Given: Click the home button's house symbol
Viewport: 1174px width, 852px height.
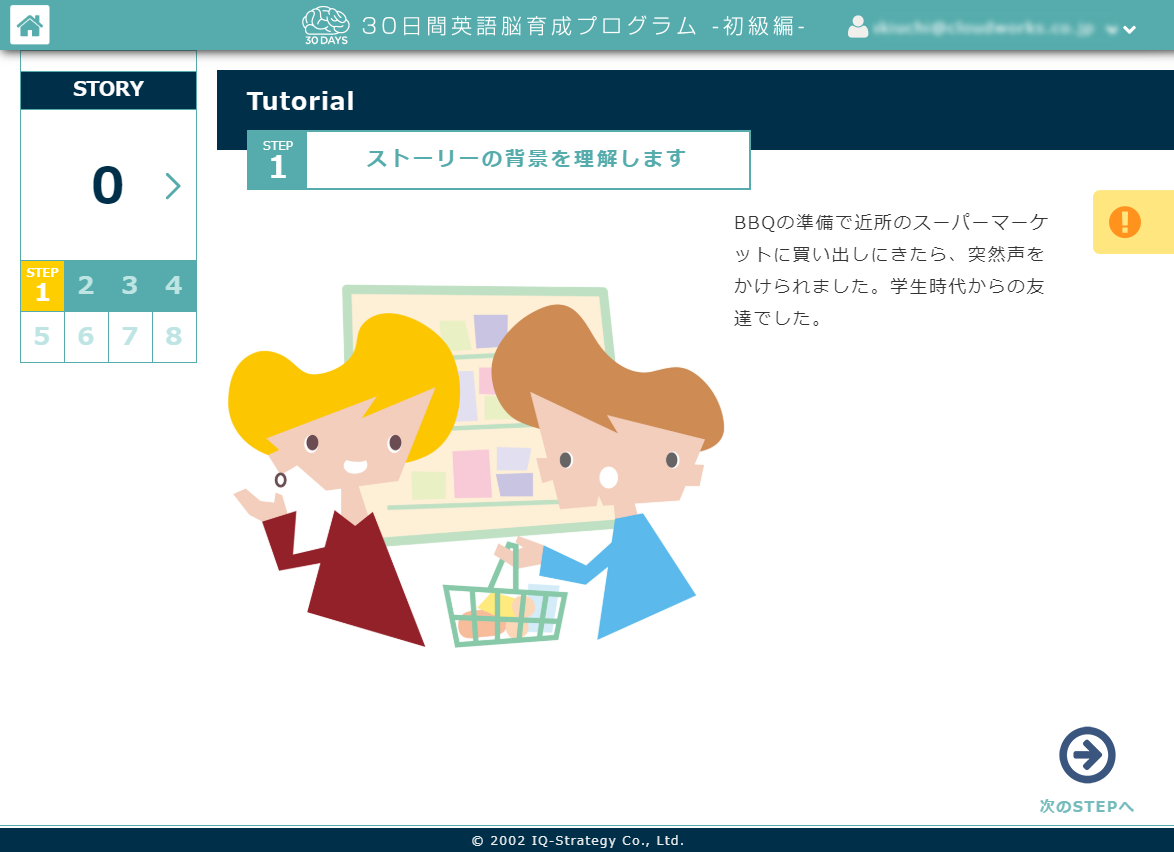Looking at the screenshot, I should pyautogui.click(x=29, y=25).
